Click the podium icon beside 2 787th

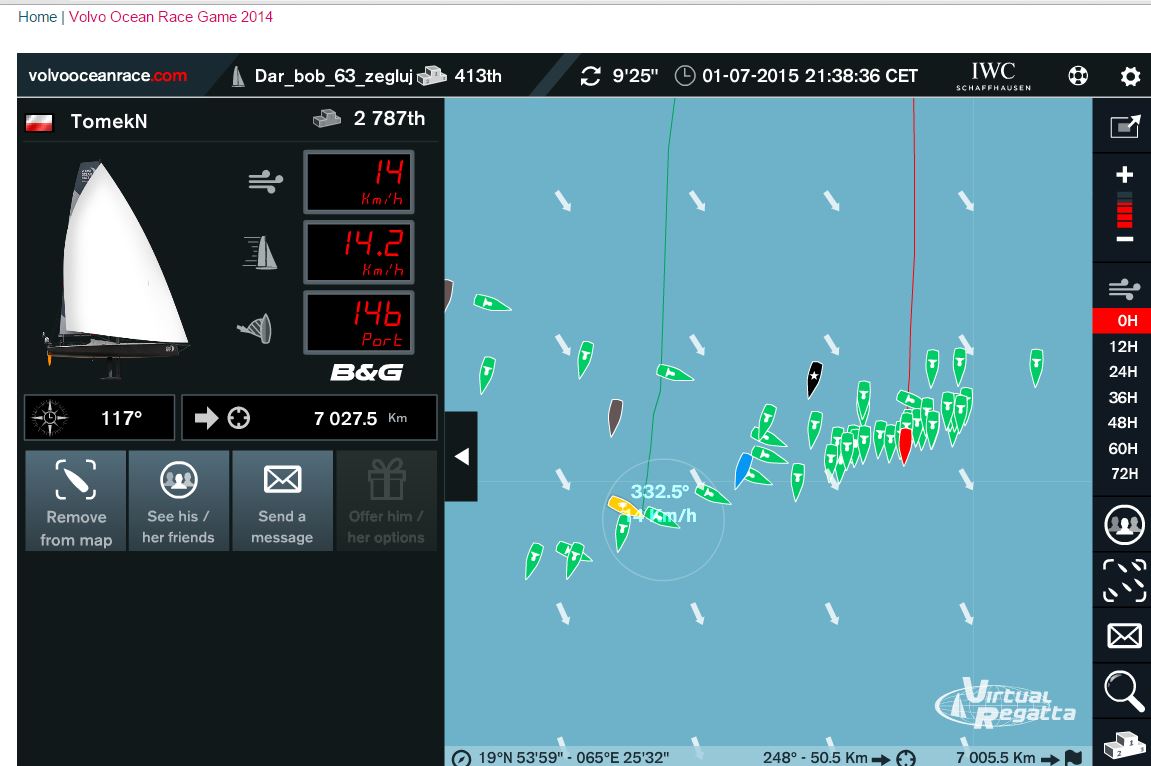click(x=327, y=118)
